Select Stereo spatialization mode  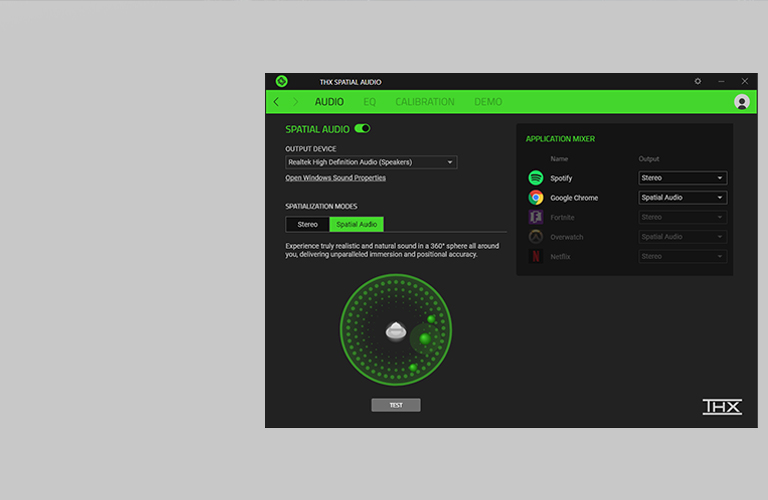pyautogui.click(x=307, y=225)
